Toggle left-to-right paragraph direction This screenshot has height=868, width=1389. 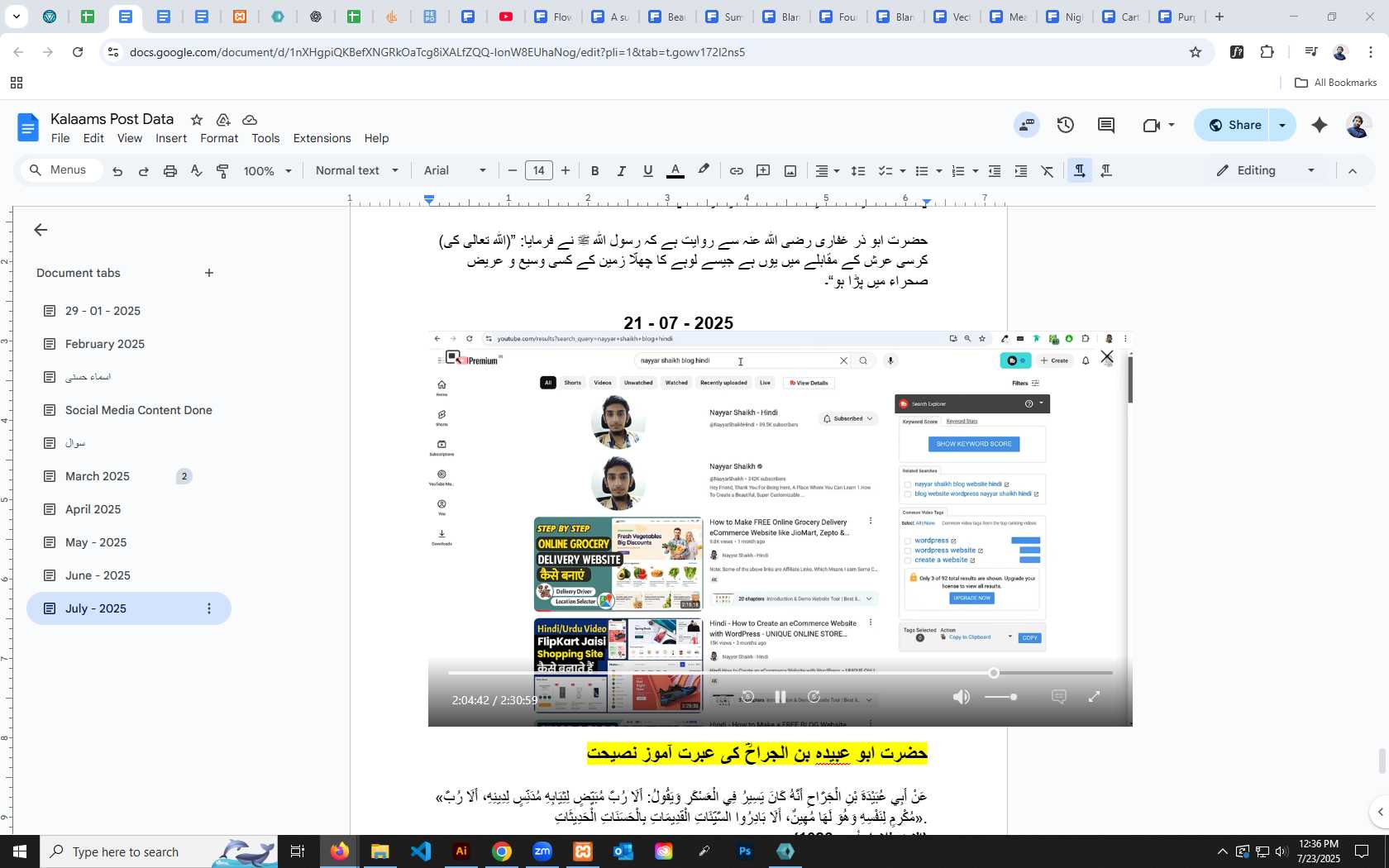click(1079, 171)
